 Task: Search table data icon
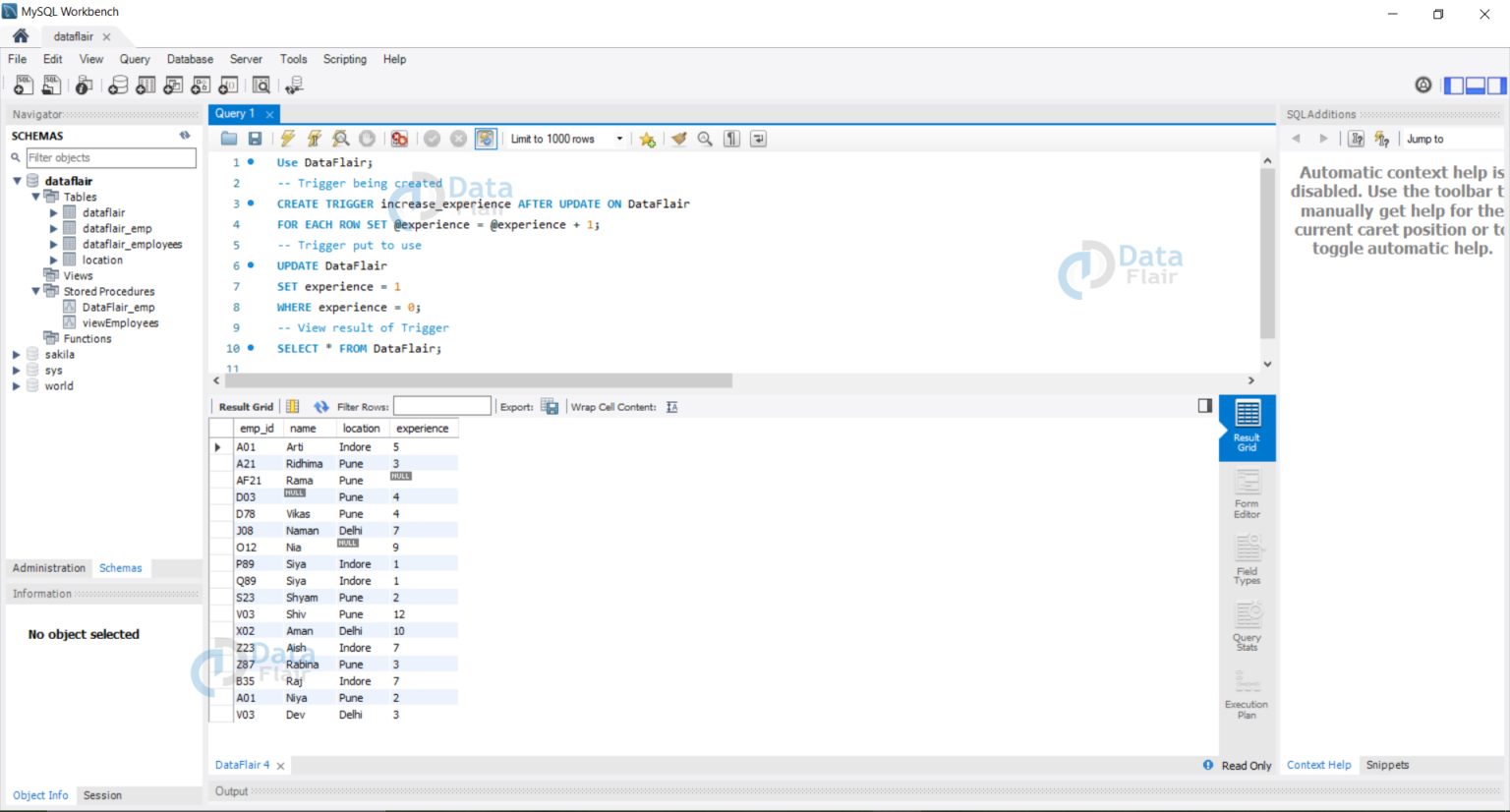click(x=261, y=86)
